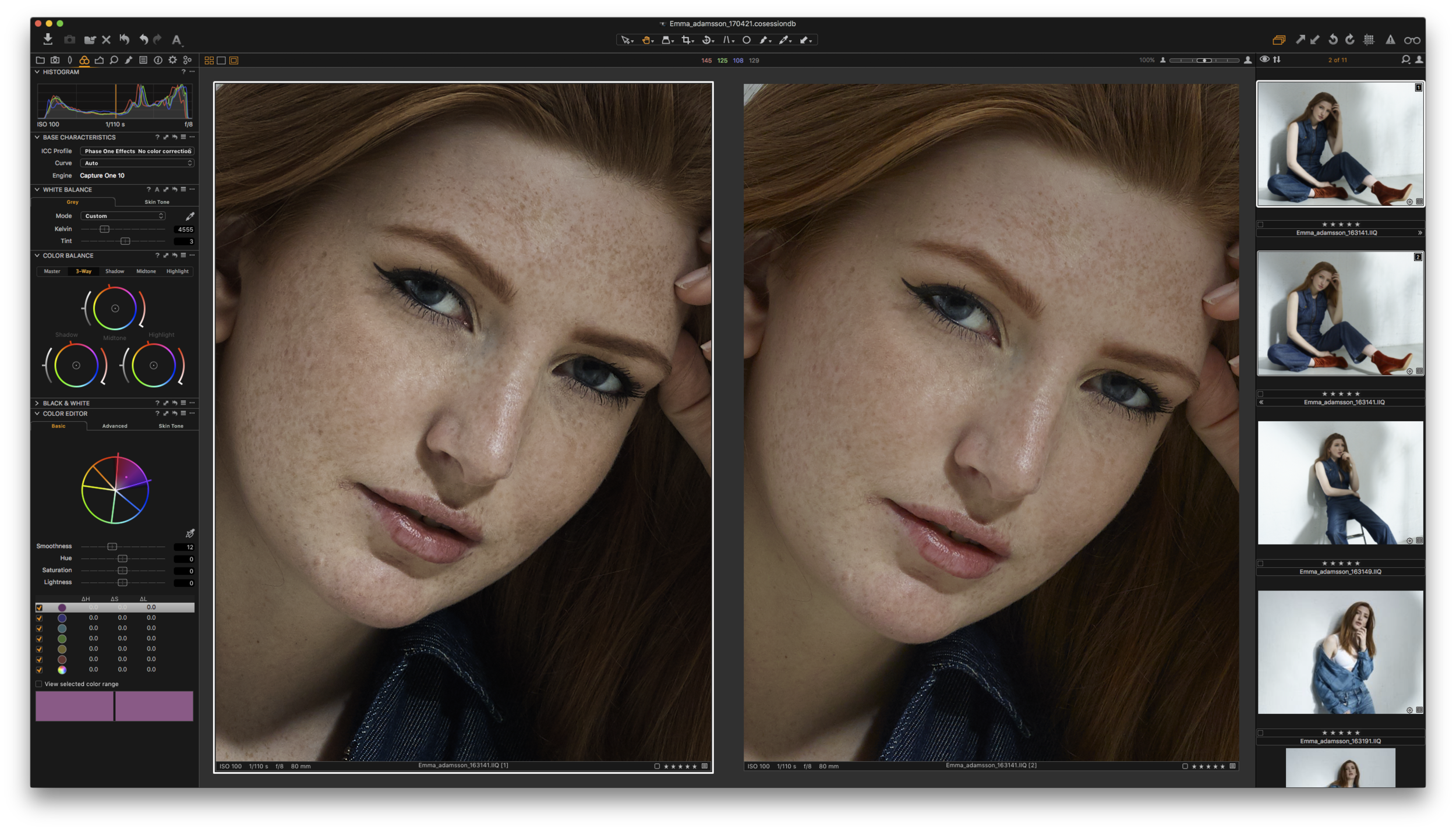Click the right purple color swatch
This screenshot has width=1456, height=831.
click(154, 706)
